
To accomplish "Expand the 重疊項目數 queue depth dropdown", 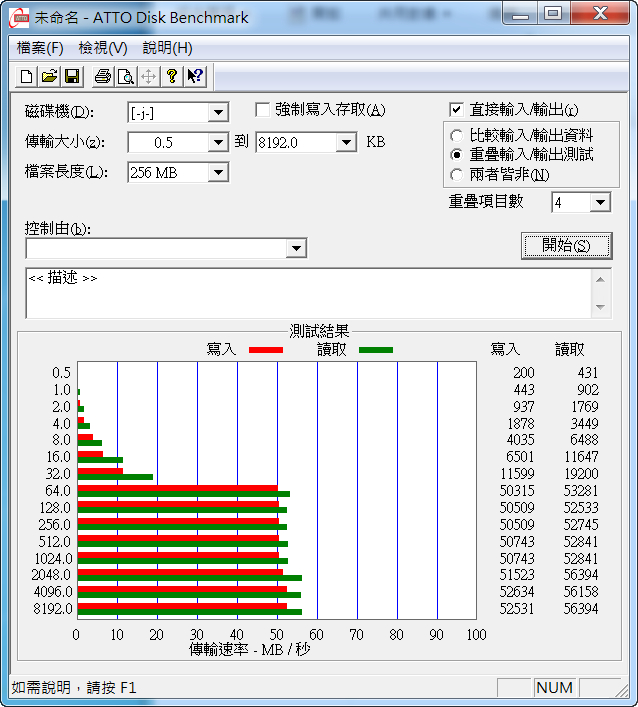I will pyautogui.click(x=600, y=202).
